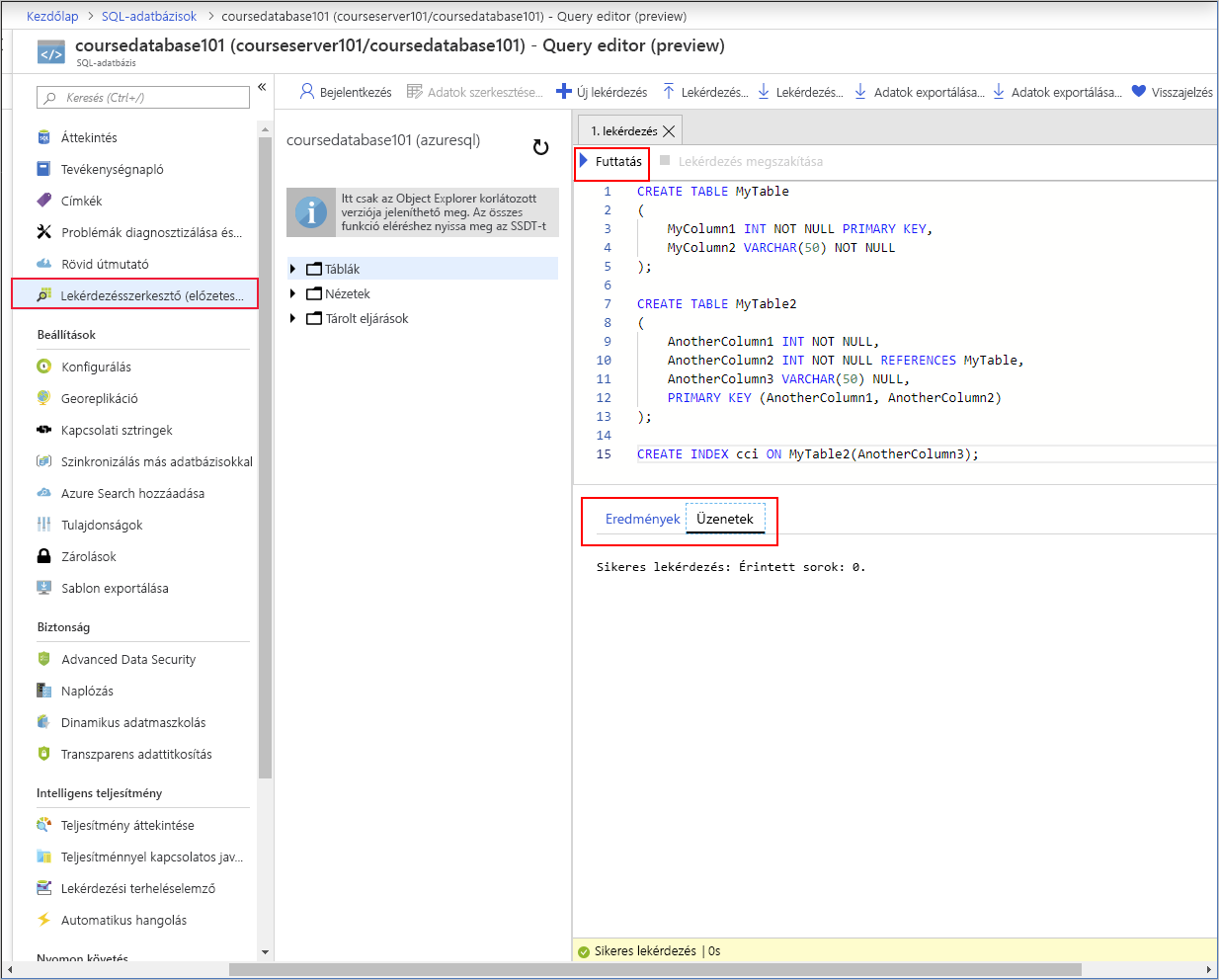Collapse the left menu with the double chevron
This screenshot has width=1219, height=980.
point(262,87)
